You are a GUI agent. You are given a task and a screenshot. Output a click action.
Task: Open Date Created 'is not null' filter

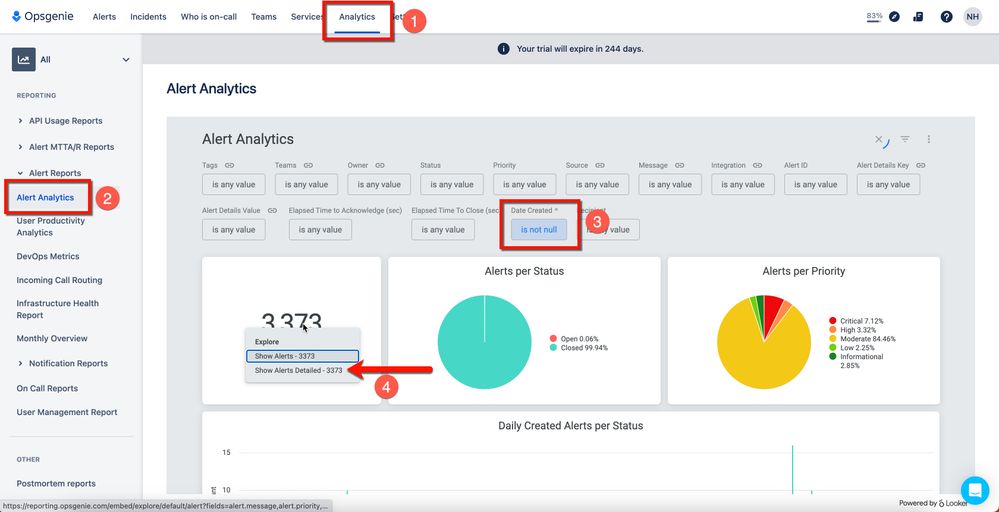click(x=539, y=230)
